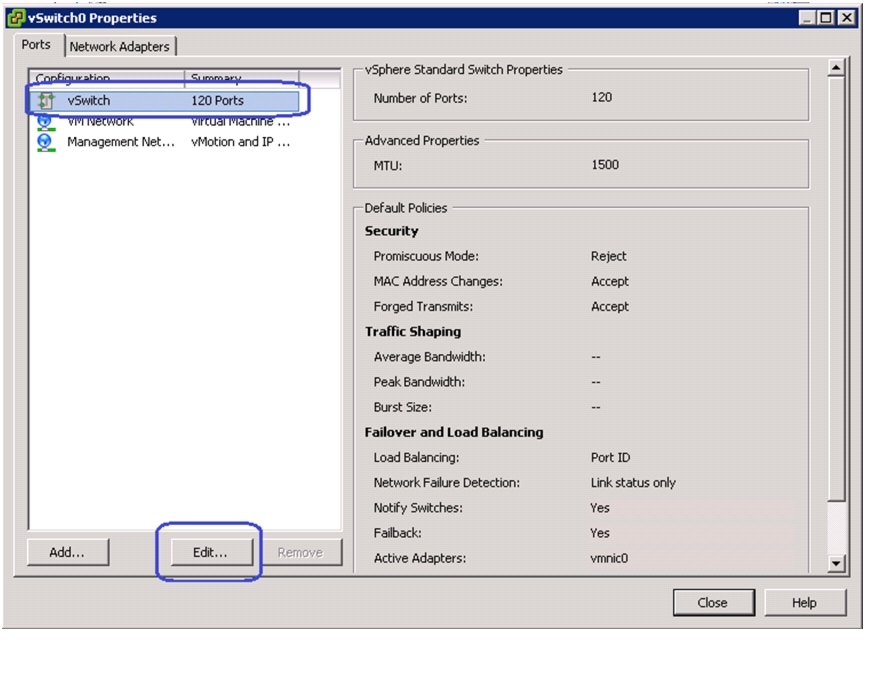This screenshot has width=870, height=675.
Task: Open the Network Adapters tab
Action: point(120,47)
